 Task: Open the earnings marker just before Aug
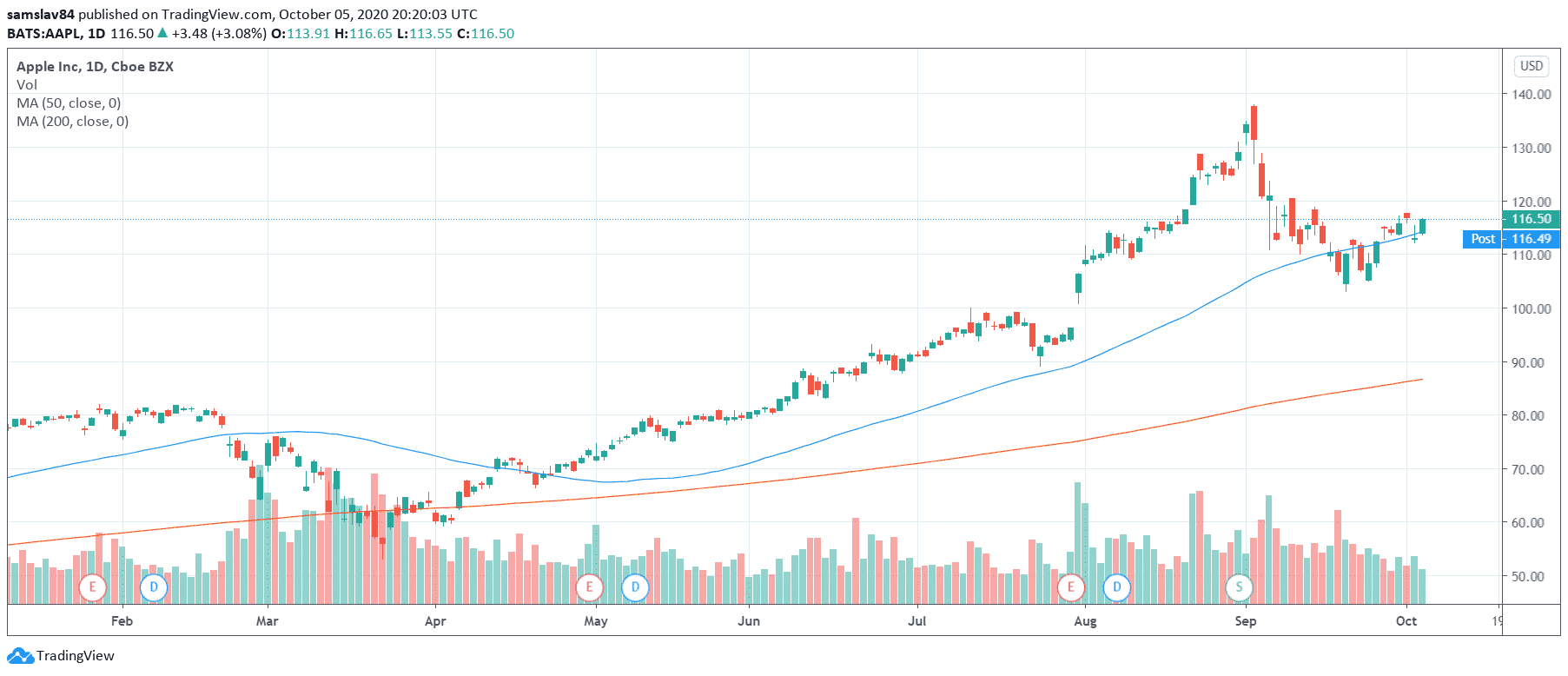click(x=1070, y=587)
